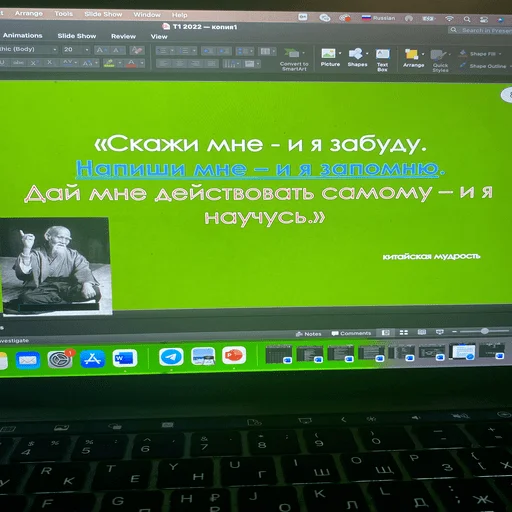The height and width of the screenshot is (512, 512).
Task: Select the blue underlined 'Напиши мне' line
Action: 260,169
